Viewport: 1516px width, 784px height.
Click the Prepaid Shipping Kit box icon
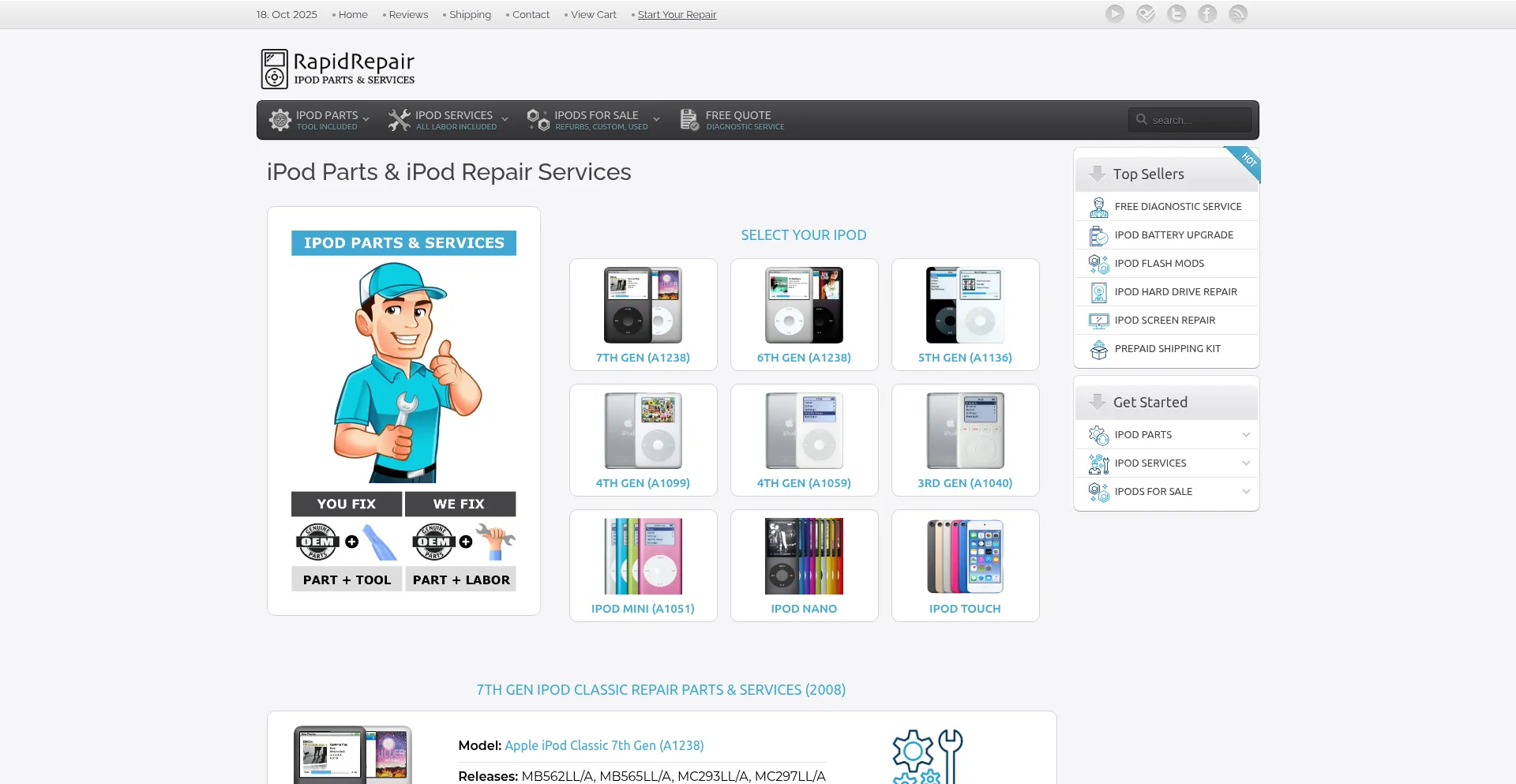click(x=1098, y=349)
